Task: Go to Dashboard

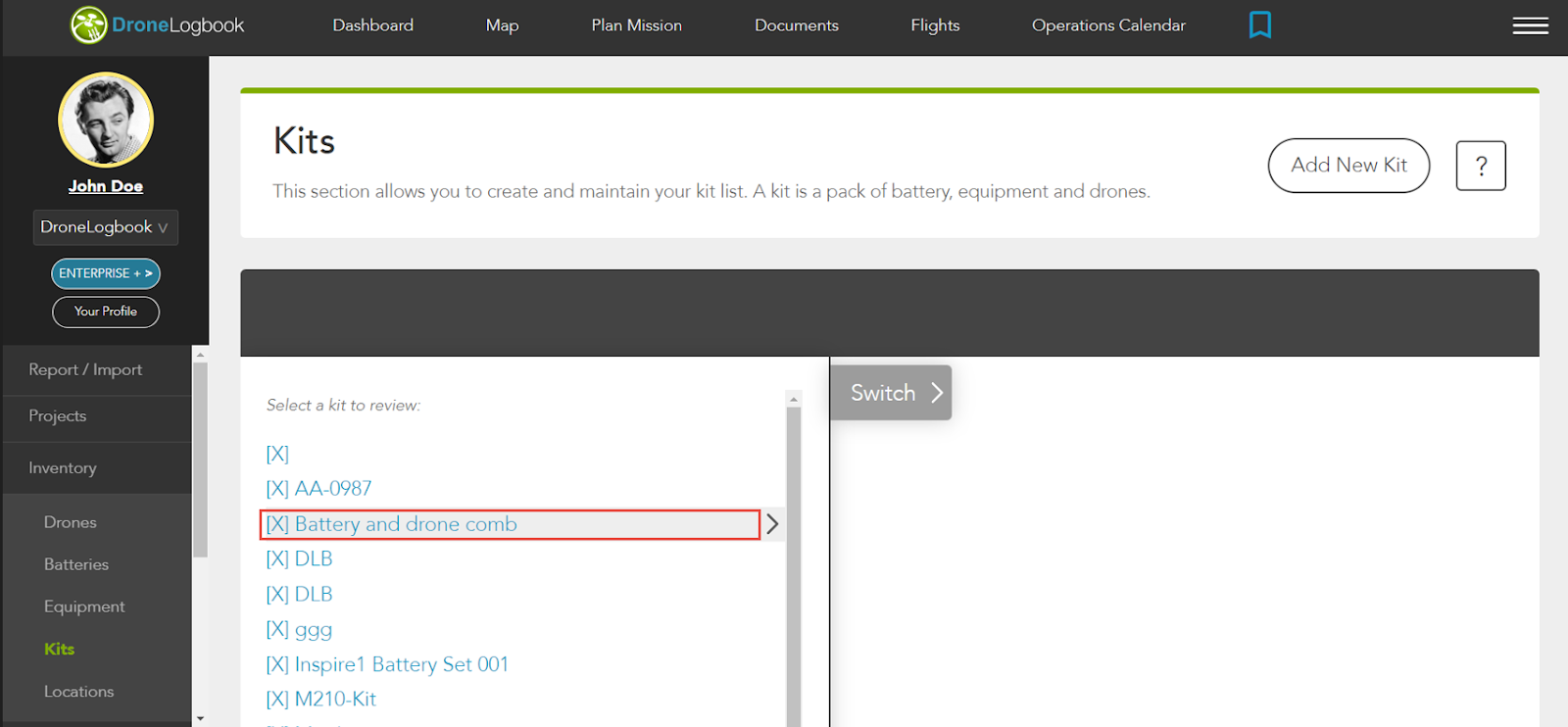Action: pyautogui.click(x=372, y=25)
